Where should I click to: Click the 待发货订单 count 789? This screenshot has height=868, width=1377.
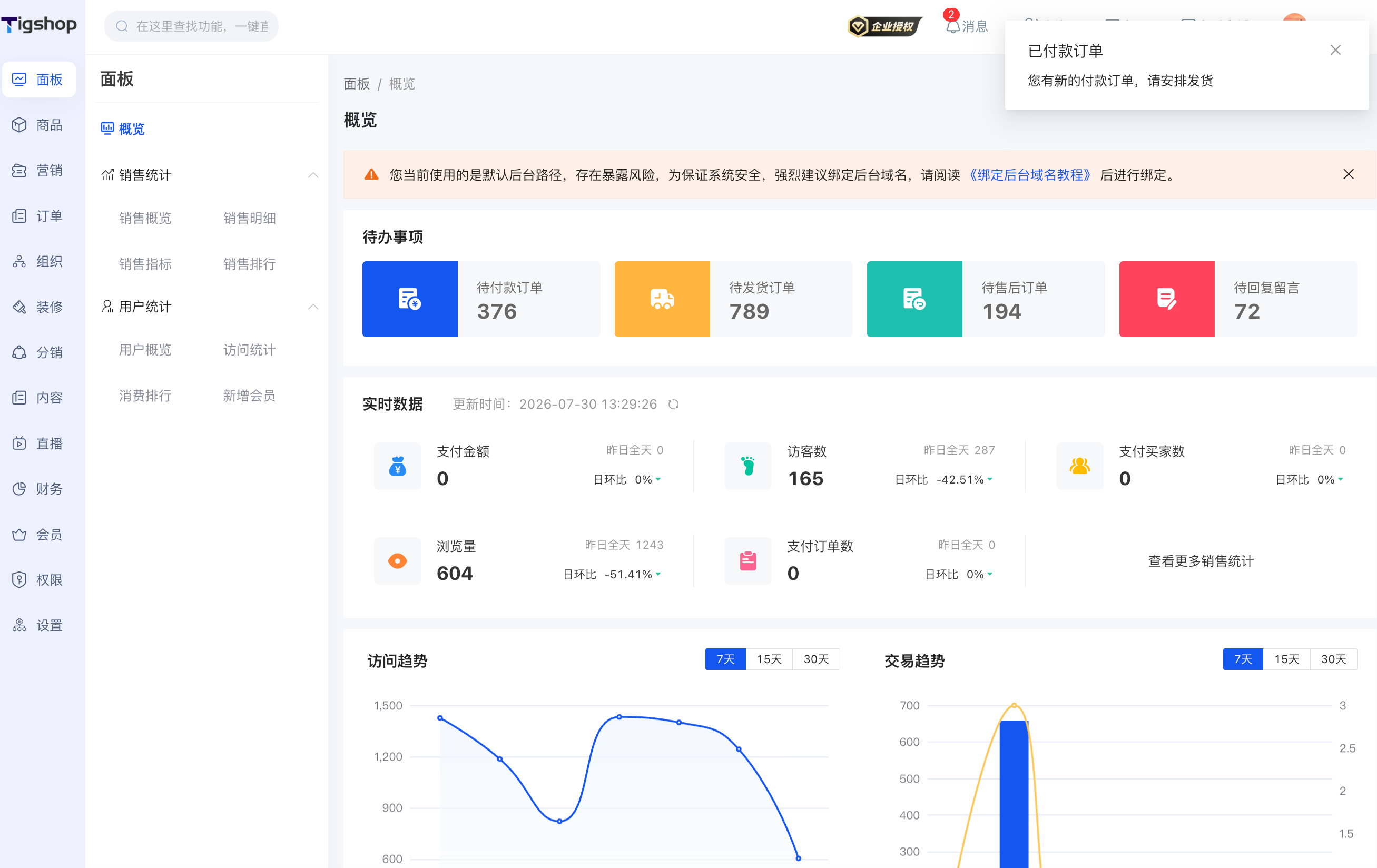tap(749, 311)
